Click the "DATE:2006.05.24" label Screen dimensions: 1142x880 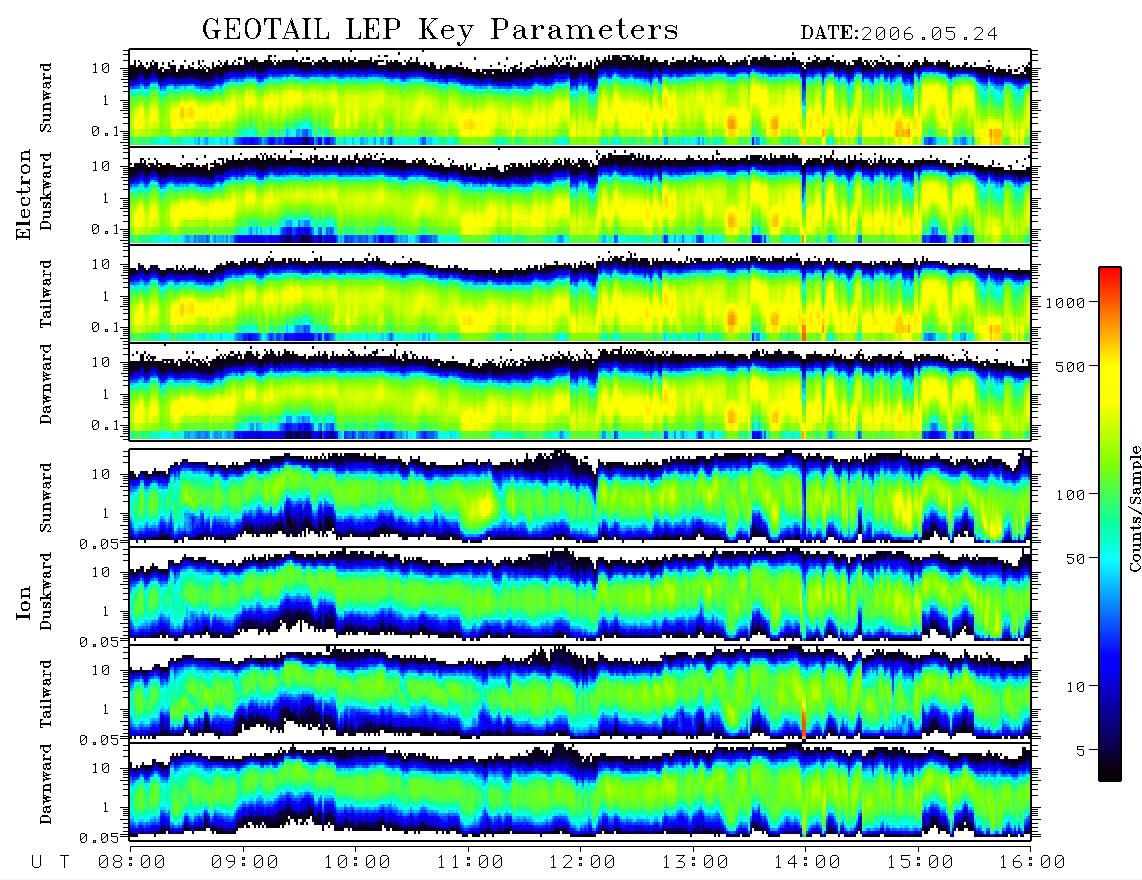[x=899, y=34]
